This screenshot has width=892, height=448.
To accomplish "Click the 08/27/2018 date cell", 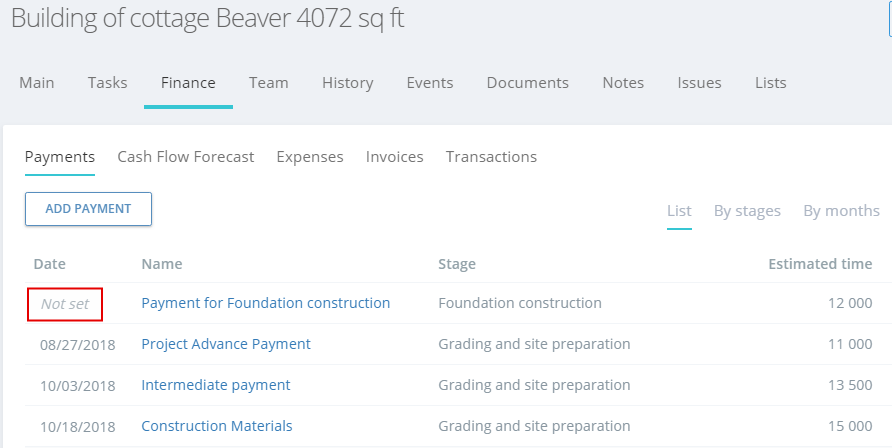I will (77, 345).
